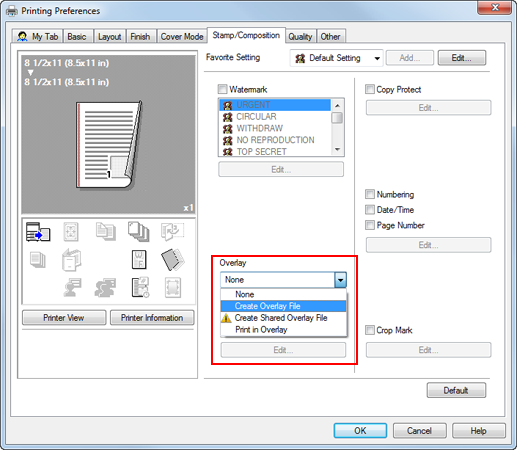Click the printer icon in the title bar
The width and height of the screenshot is (517, 450).
click(12, 11)
